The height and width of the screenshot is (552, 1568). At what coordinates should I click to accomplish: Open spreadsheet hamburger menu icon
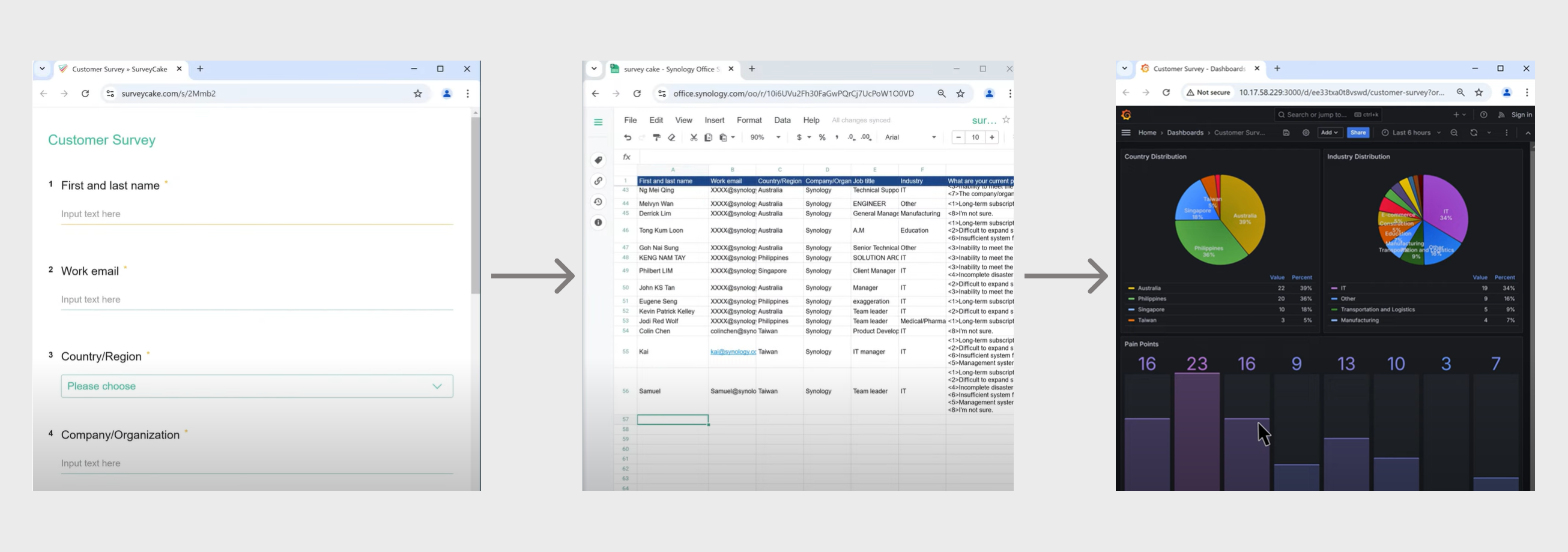[x=598, y=122]
